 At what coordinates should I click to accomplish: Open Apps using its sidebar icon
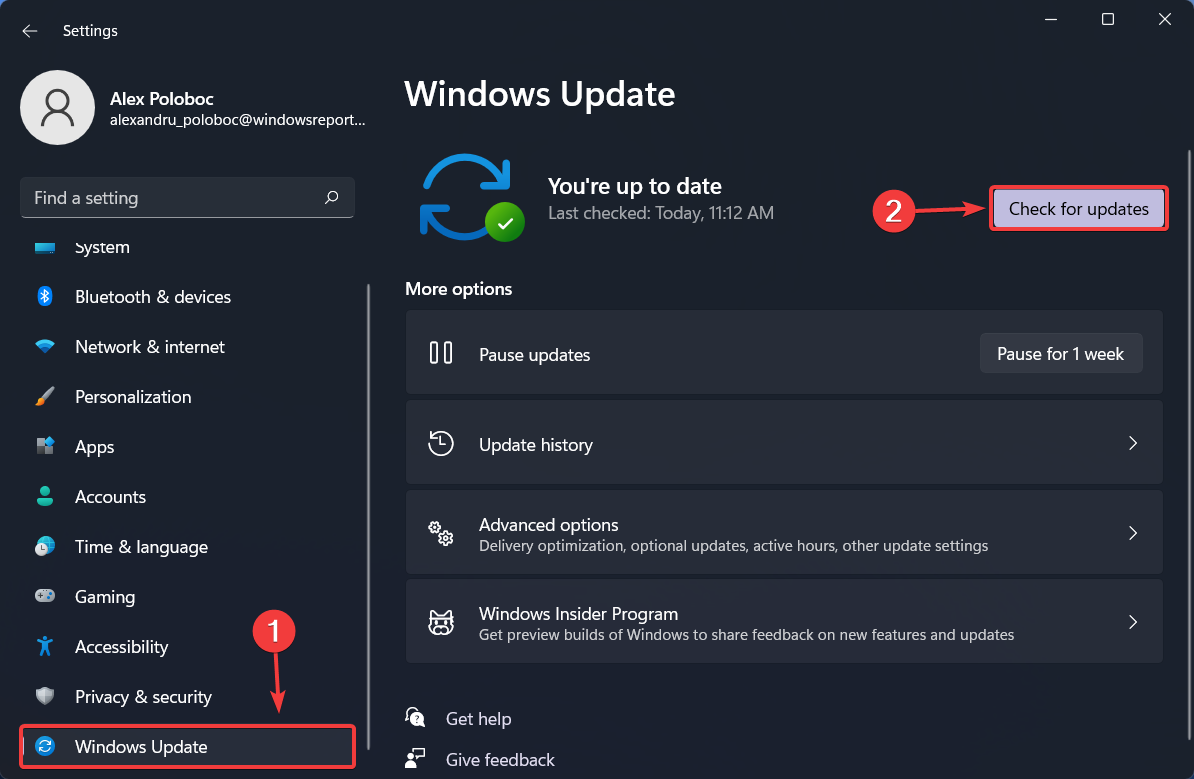point(44,446)
